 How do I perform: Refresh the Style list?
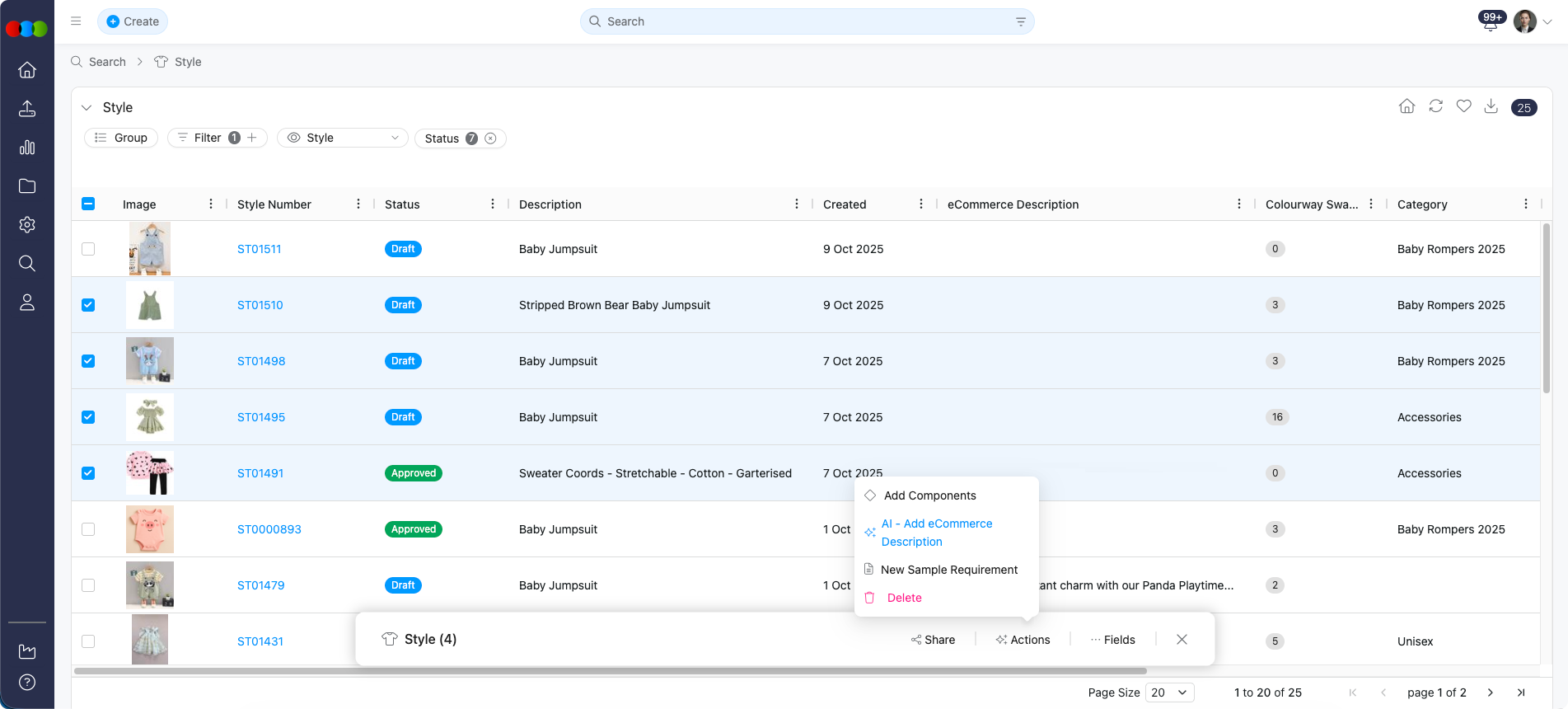point(1436,106)
